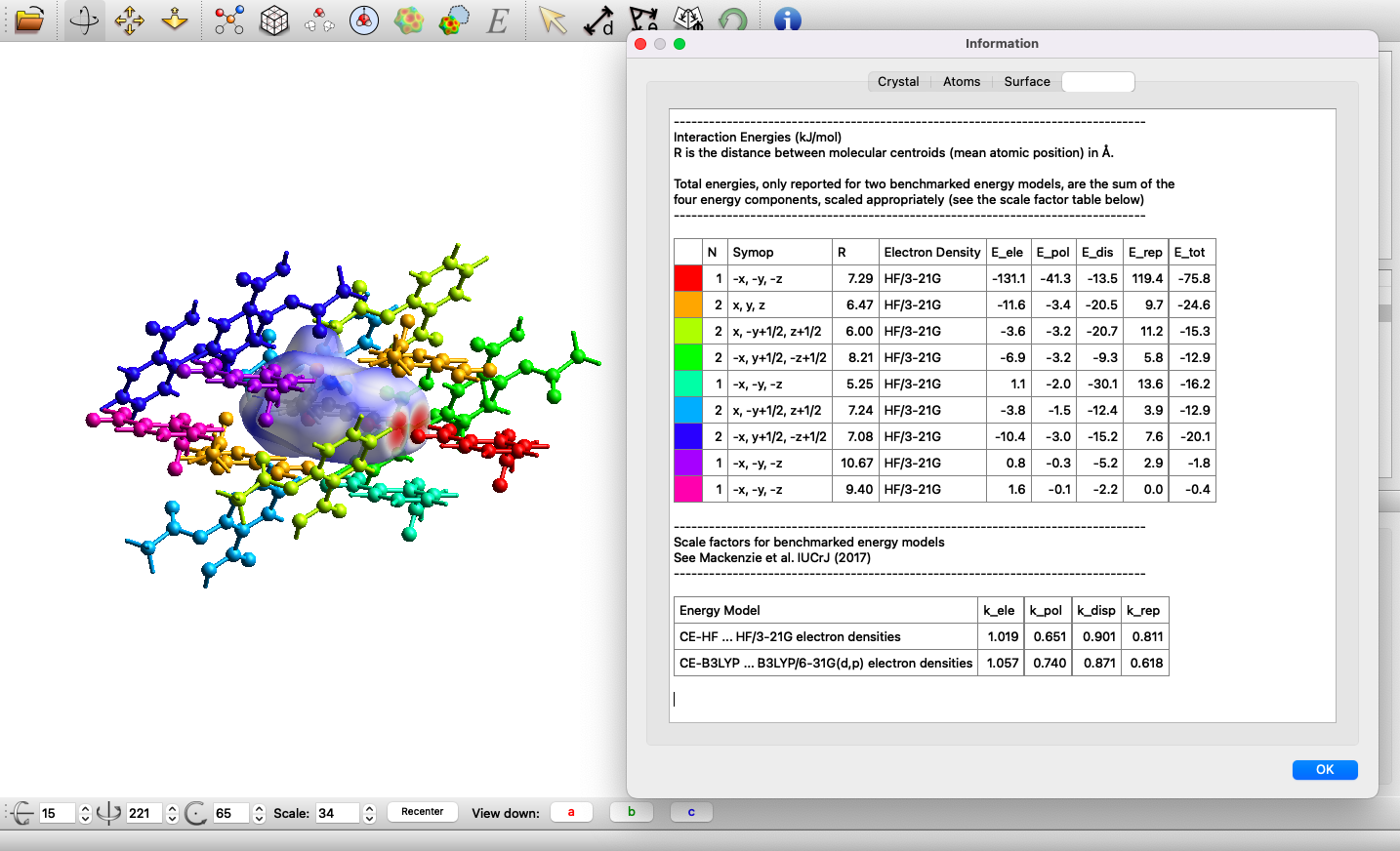
Task: Click the ball-and-stick bonding icon
Action: tap(228, 20)
